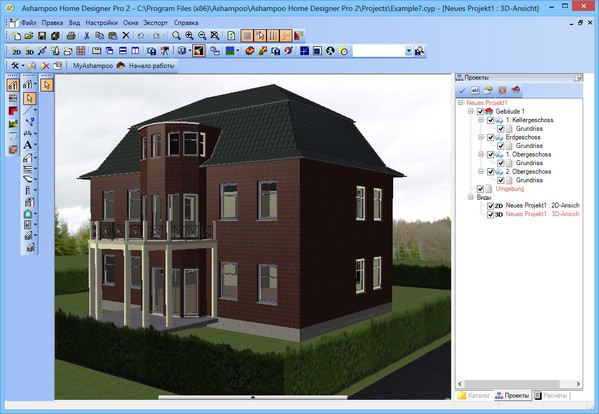Image resolution: width=599 pixels, height=414 pixels.
Task: Save project with the floppy disk icon
Action: (42, 36)
